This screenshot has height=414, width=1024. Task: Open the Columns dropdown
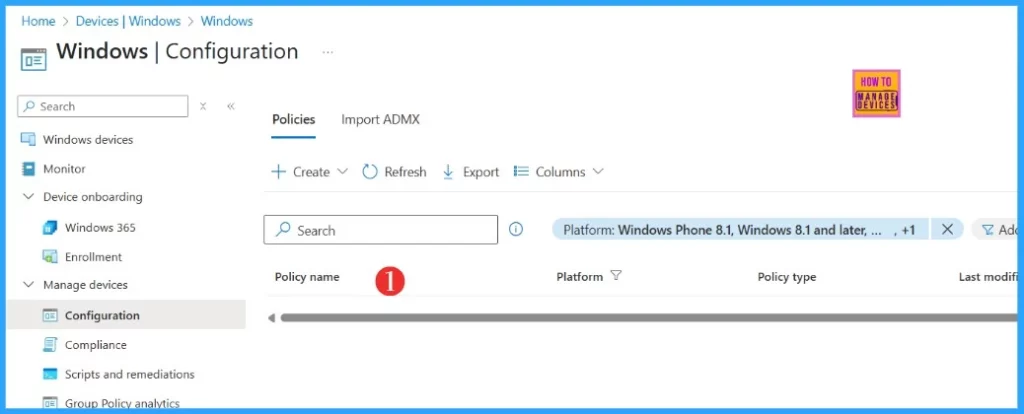(x=558, y=172)
